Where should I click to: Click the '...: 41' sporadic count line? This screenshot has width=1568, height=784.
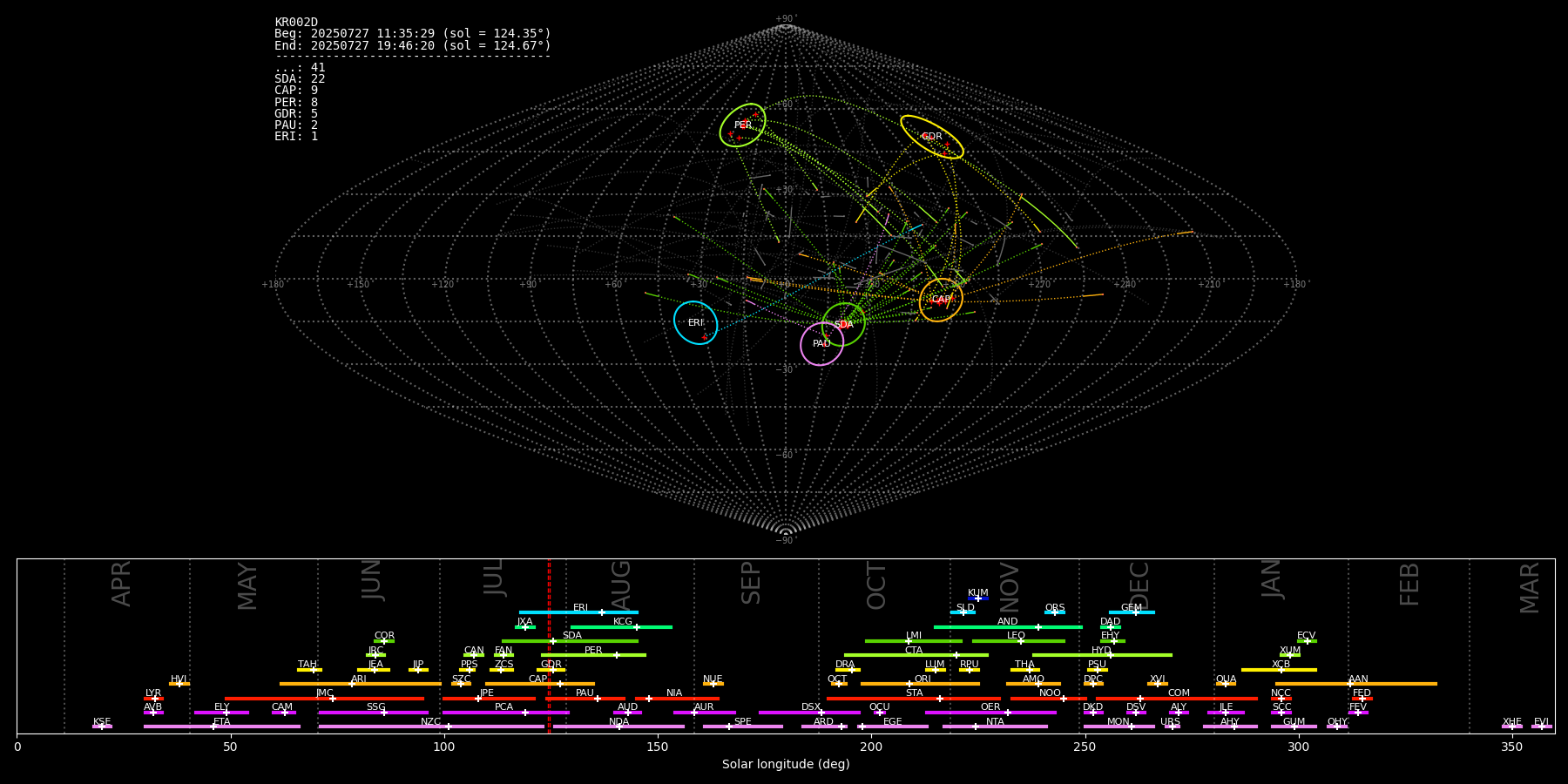[x=300, y=68]
